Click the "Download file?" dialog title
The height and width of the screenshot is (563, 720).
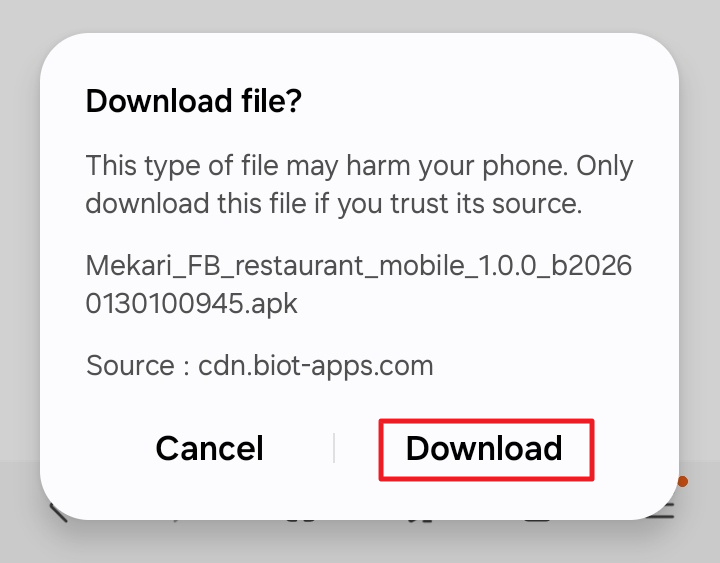pyautogui.click(x=194, y=101)
